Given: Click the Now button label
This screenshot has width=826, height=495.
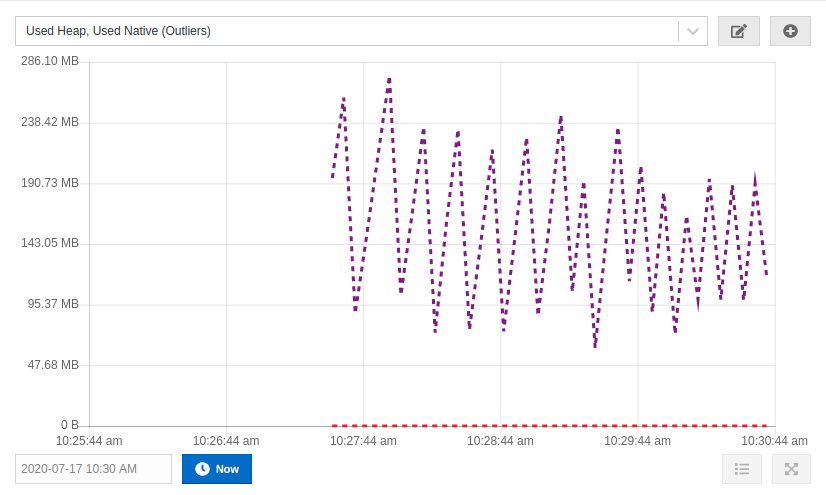Looking at the screenshot, I should pos(227,469).
